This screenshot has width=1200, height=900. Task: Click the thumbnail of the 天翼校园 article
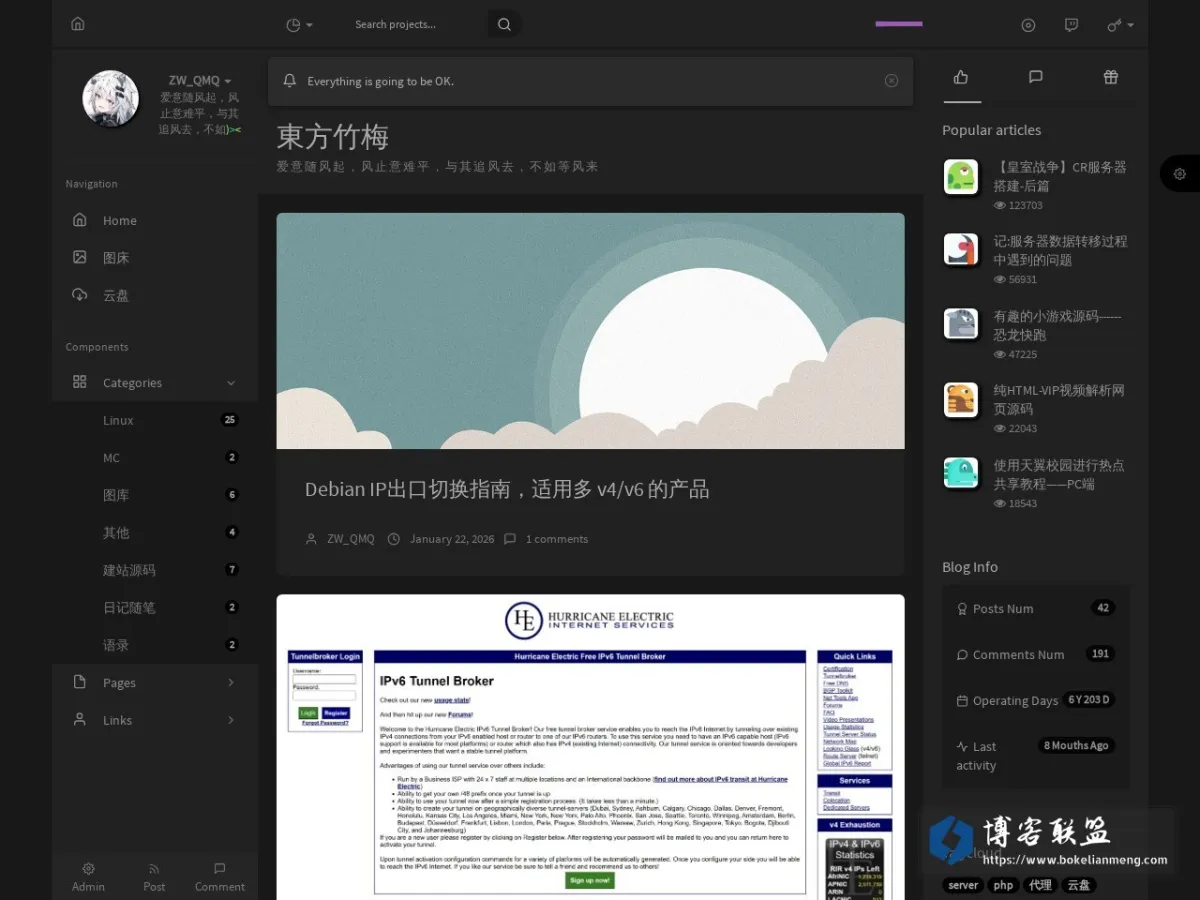pyautogui.click(x=961, y=473)
